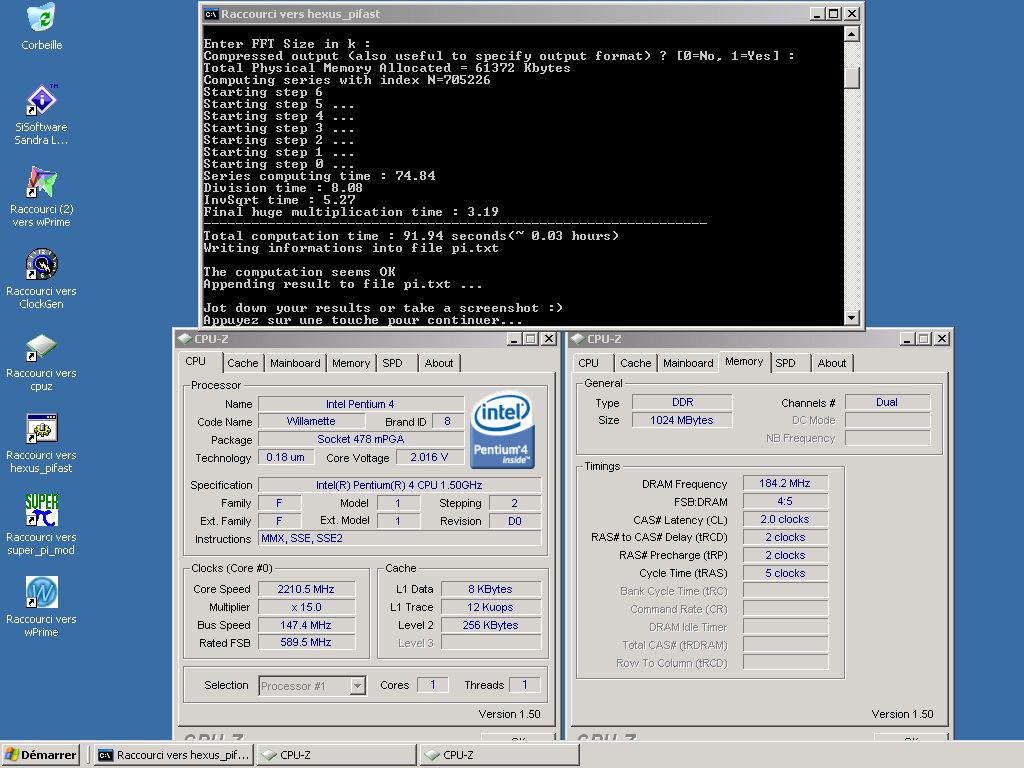Minimize the left CPU-Z window
This screenshot has height=768, width=1024.
[x=514, y=338]
